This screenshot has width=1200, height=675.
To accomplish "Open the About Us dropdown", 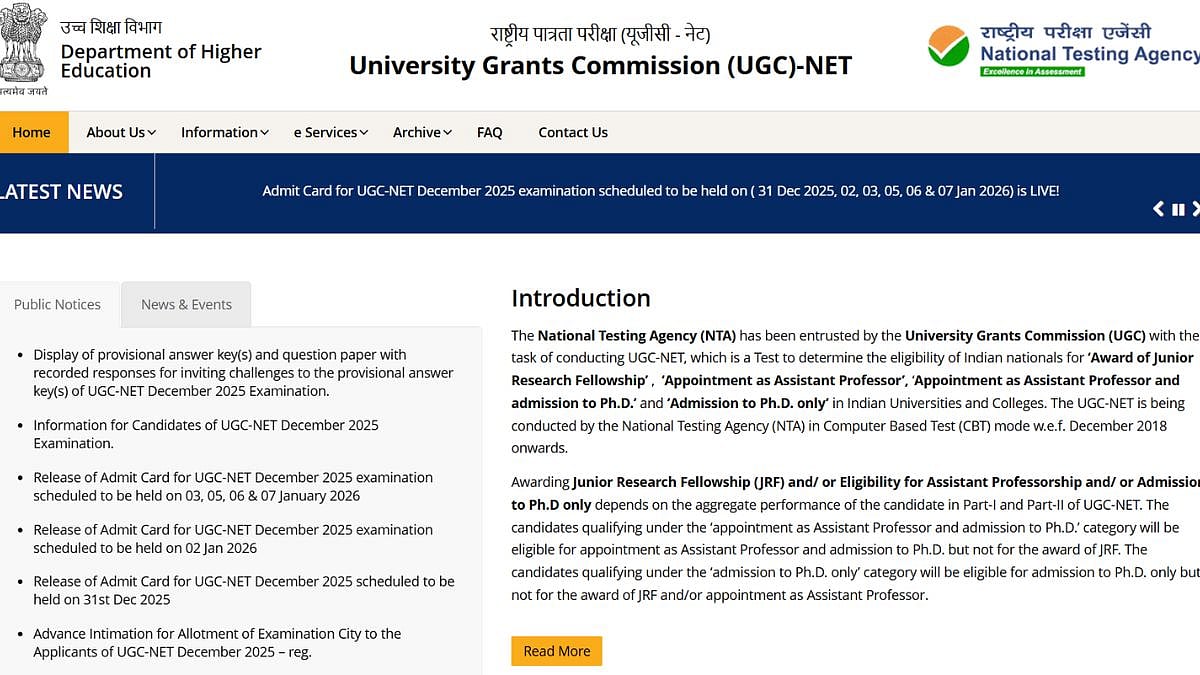I will [119, 131].
